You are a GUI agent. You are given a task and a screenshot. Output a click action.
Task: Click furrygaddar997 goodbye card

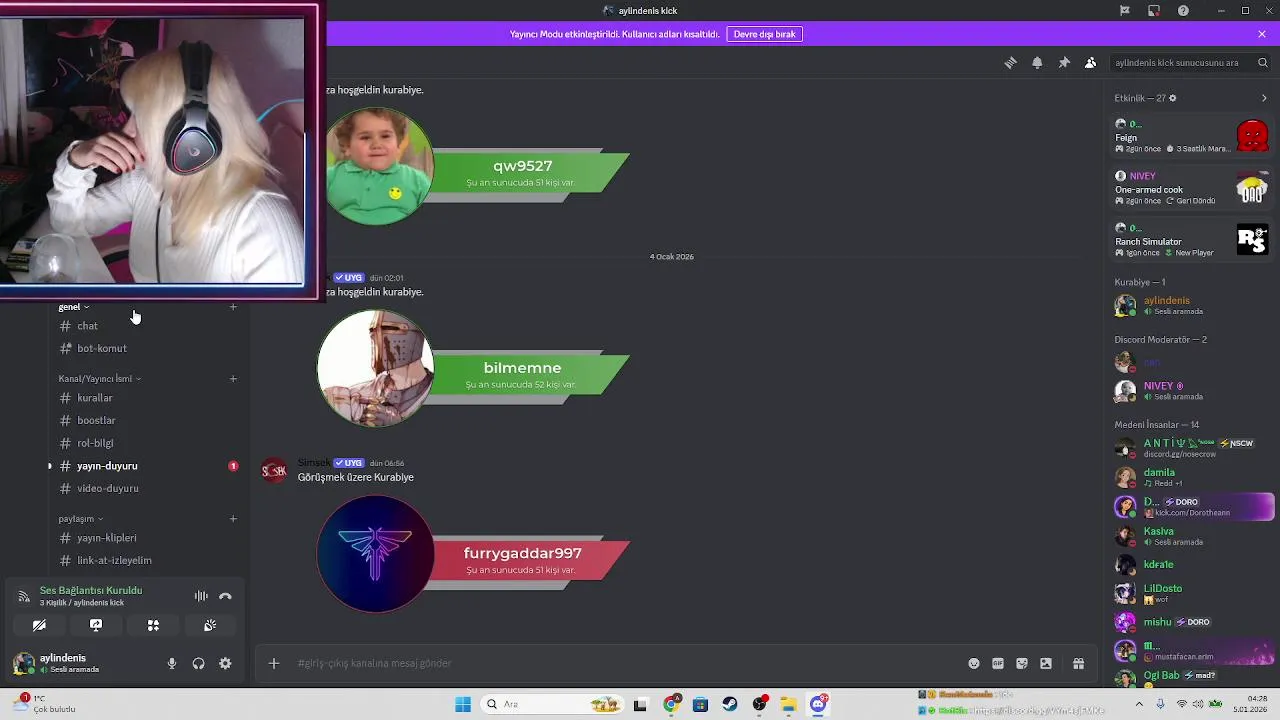tap(473, 554)
